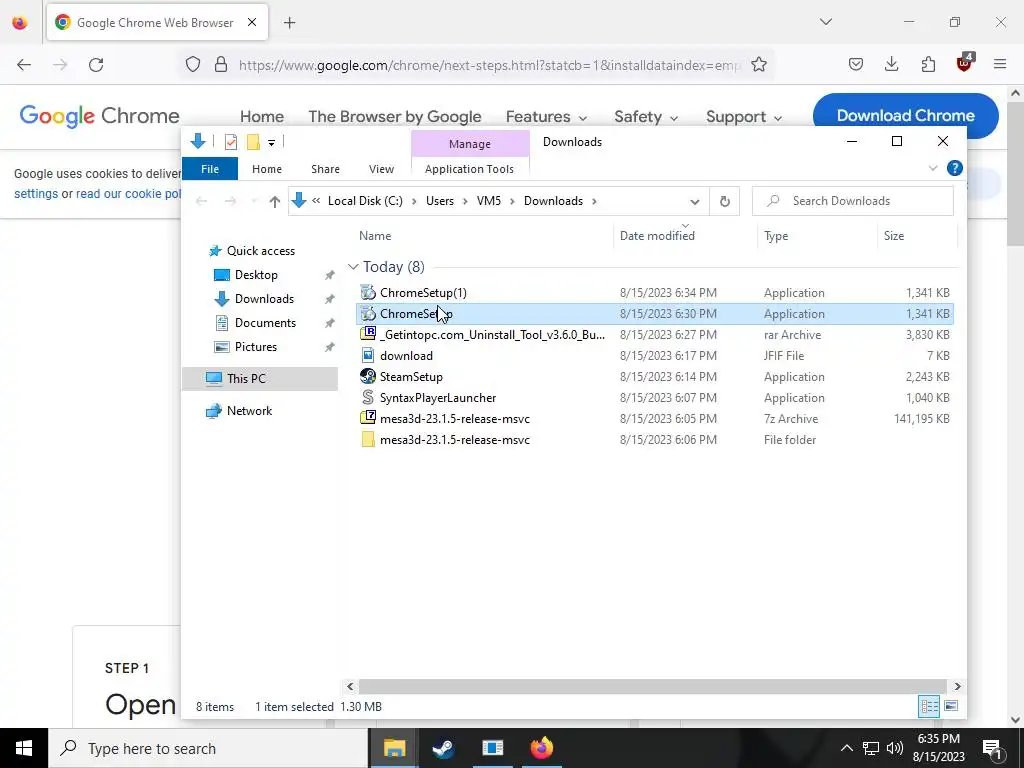Click Manage contextual tab

point(470,144)
